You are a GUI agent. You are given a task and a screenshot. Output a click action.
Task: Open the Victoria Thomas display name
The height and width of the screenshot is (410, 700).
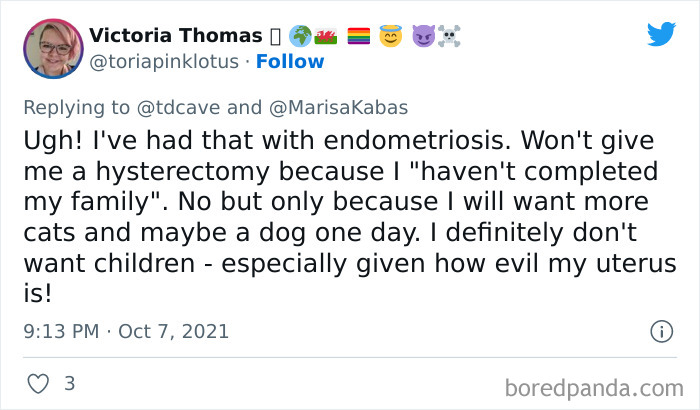click(x=175, y=36)
